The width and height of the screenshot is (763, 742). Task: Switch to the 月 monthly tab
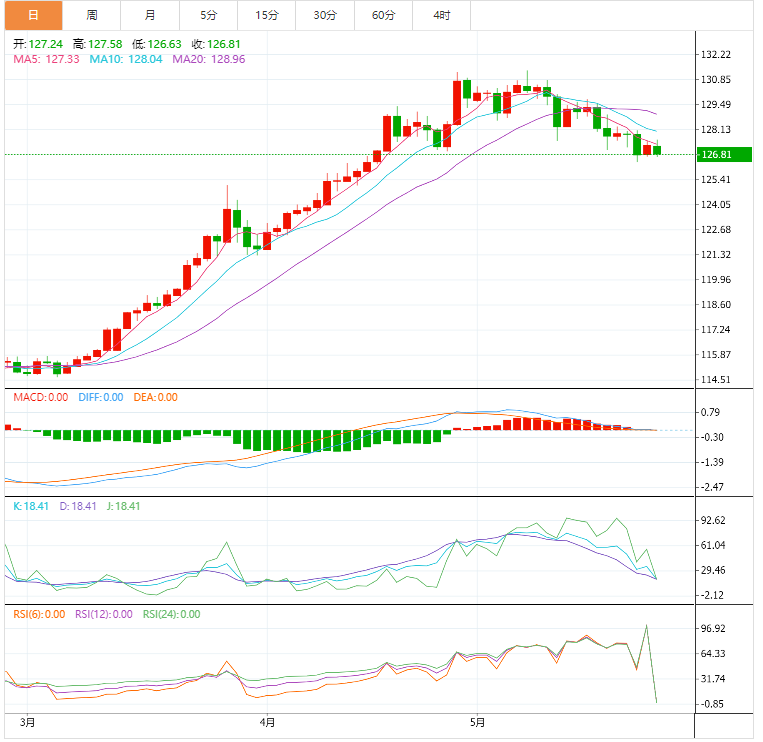tap(150, 15)
